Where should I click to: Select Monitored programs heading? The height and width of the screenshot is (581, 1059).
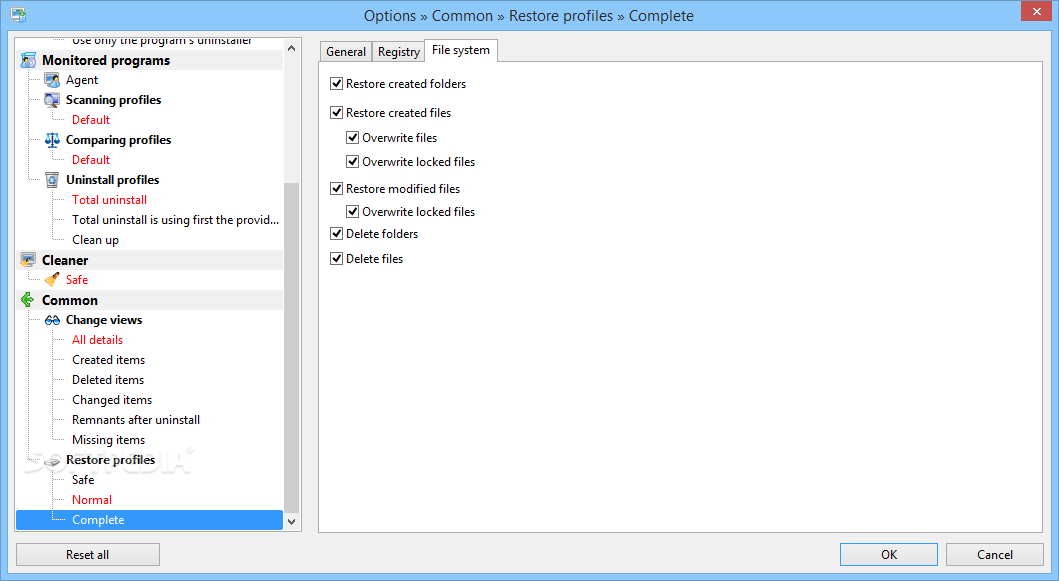(x=106, y=60)
